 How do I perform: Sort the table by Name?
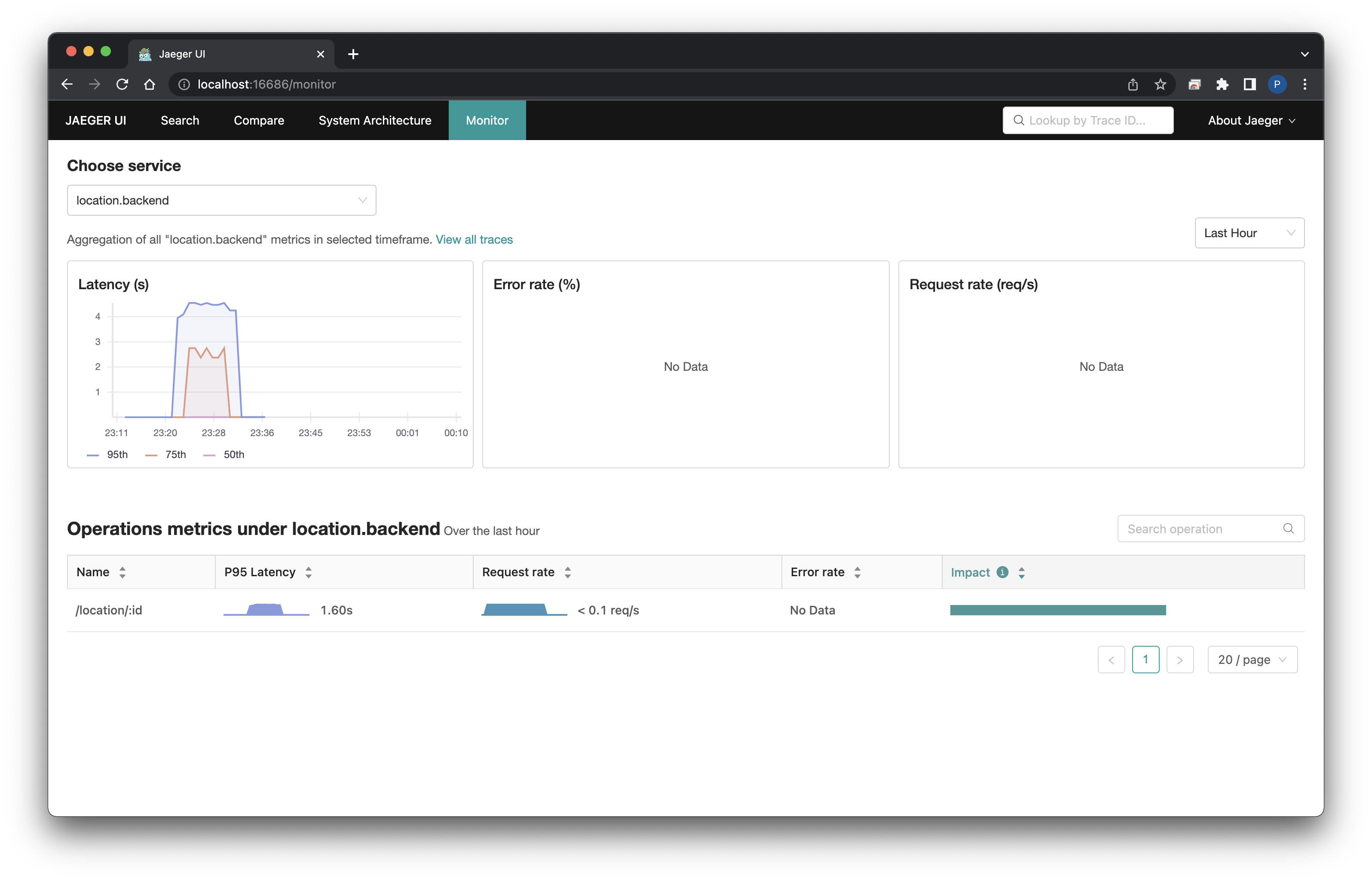click(x=122, y=572)
